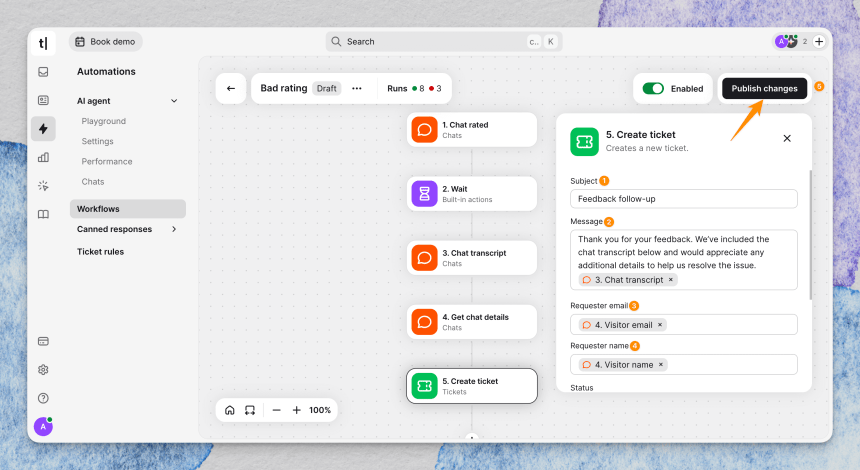Open the billing card icon in left rail
860x470 pixels.
click(x=43, y=341)
